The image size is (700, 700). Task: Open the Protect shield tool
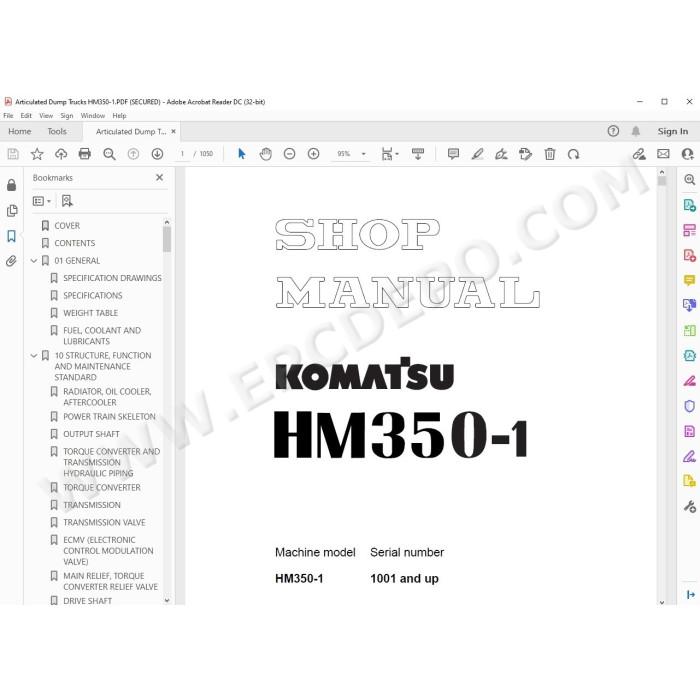click(689, 406)
